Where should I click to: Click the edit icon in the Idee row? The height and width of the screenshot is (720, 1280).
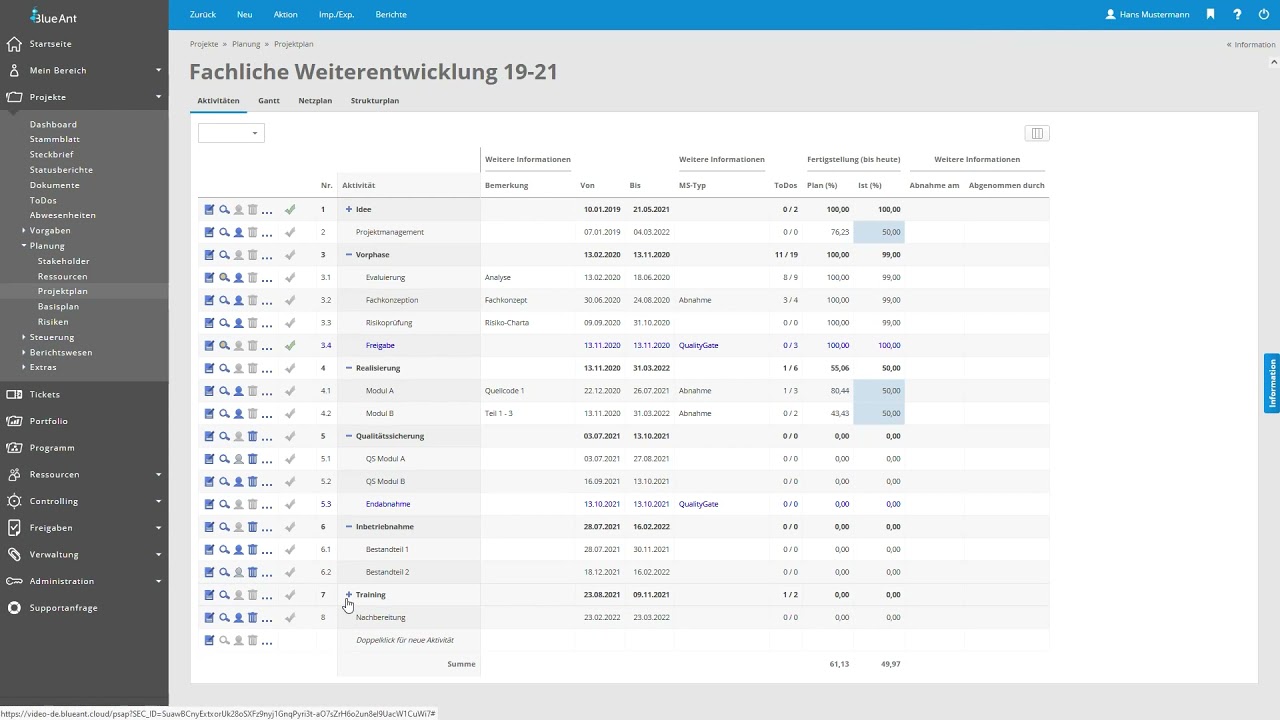[209, 210]
